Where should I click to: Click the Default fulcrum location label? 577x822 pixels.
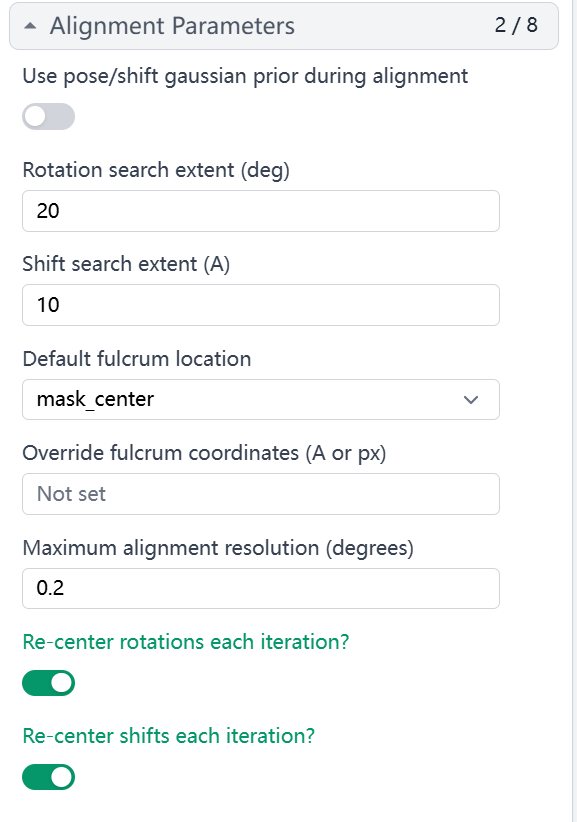[136, 359]
